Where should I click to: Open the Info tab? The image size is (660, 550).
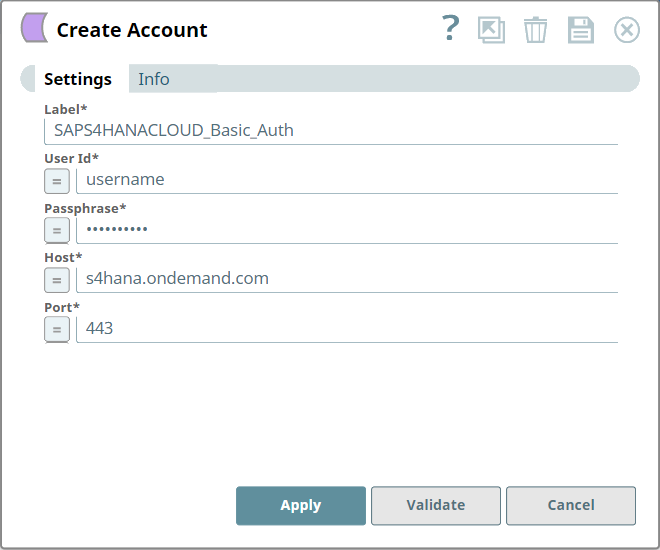pyautogui.click(x=154, y=79)
